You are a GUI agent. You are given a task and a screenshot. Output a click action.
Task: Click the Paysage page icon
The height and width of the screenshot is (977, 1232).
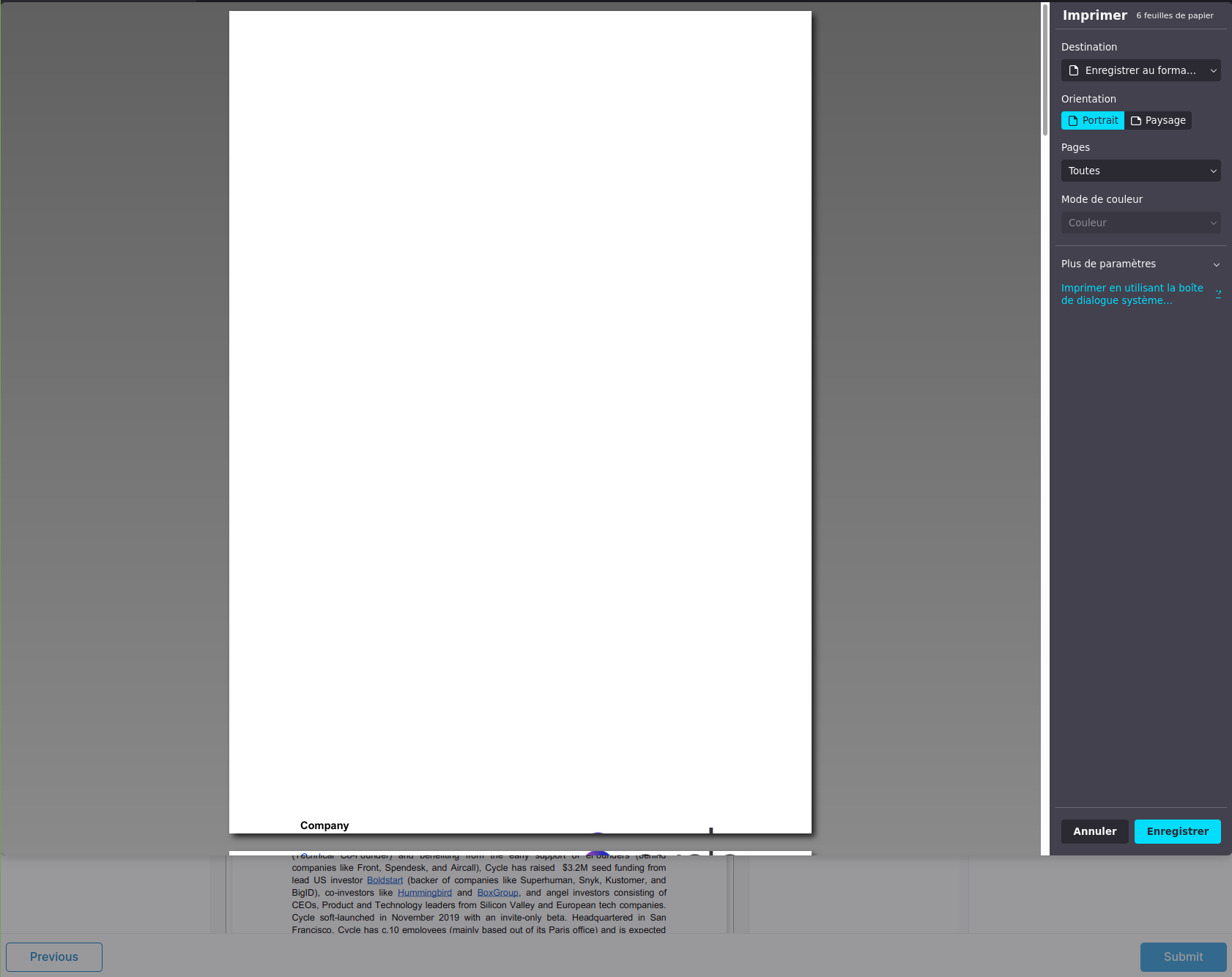click(1136, 120)
